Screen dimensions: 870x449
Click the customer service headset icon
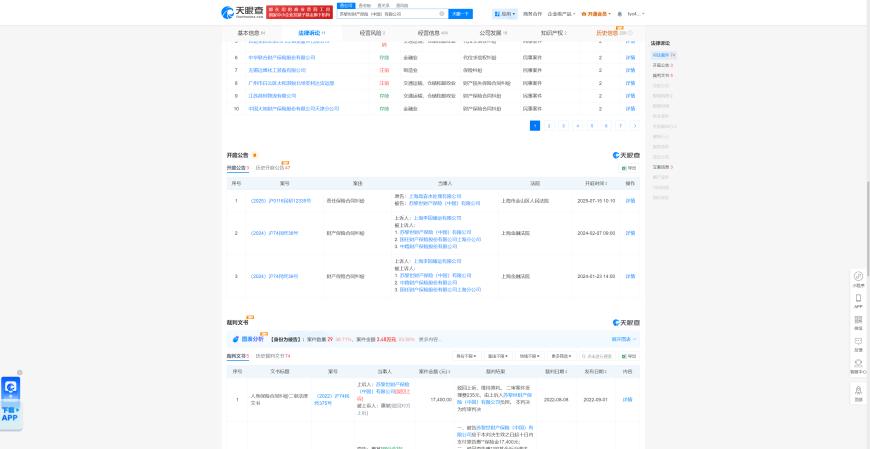[858, 365]
